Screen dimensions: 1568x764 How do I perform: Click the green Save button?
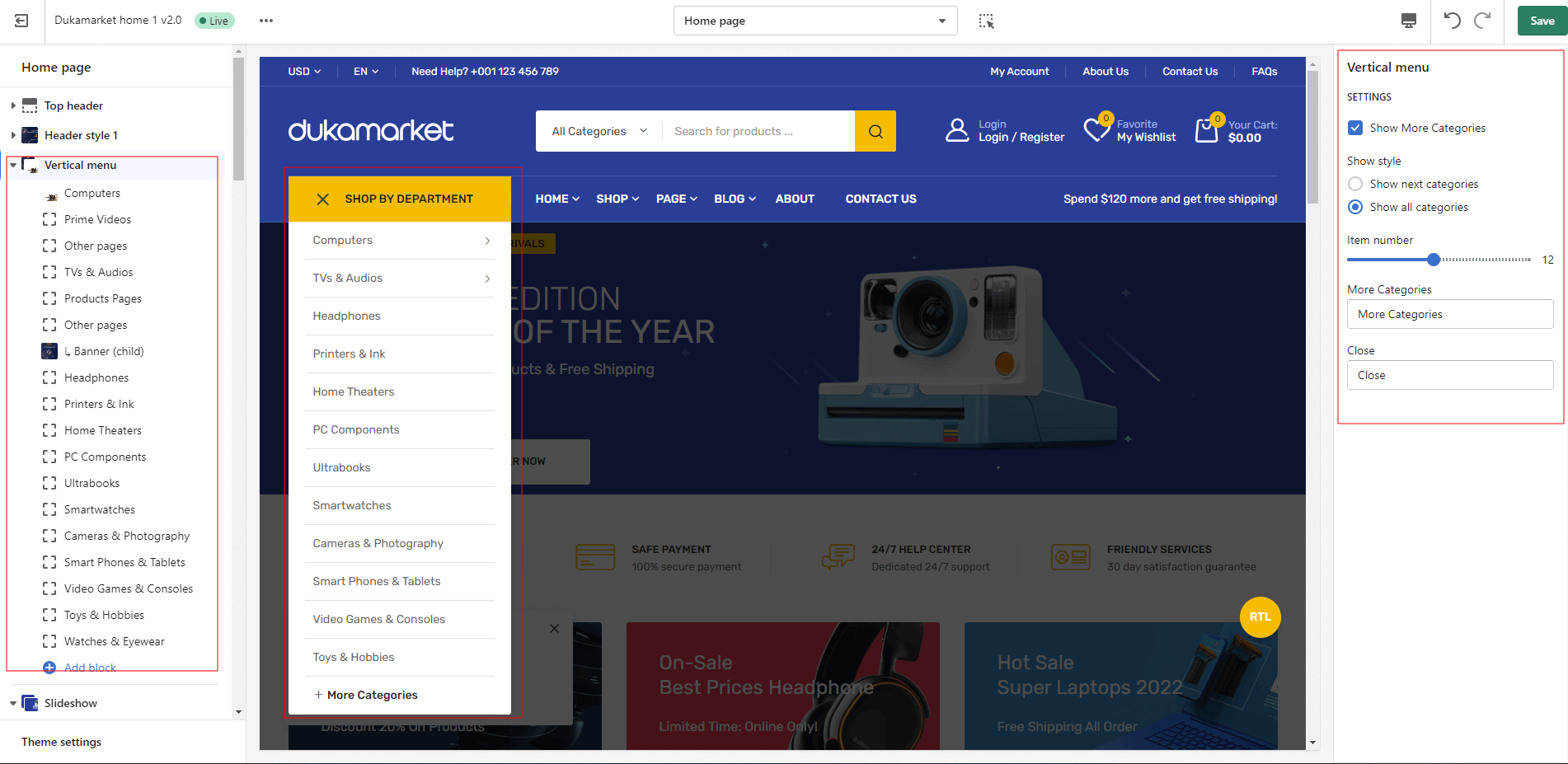pyautogui.click(x=1542, y=21)
